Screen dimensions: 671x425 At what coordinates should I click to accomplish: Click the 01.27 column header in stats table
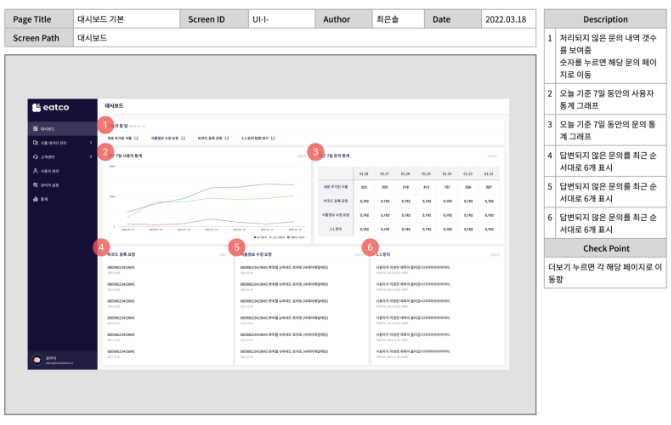pos(385,174)
